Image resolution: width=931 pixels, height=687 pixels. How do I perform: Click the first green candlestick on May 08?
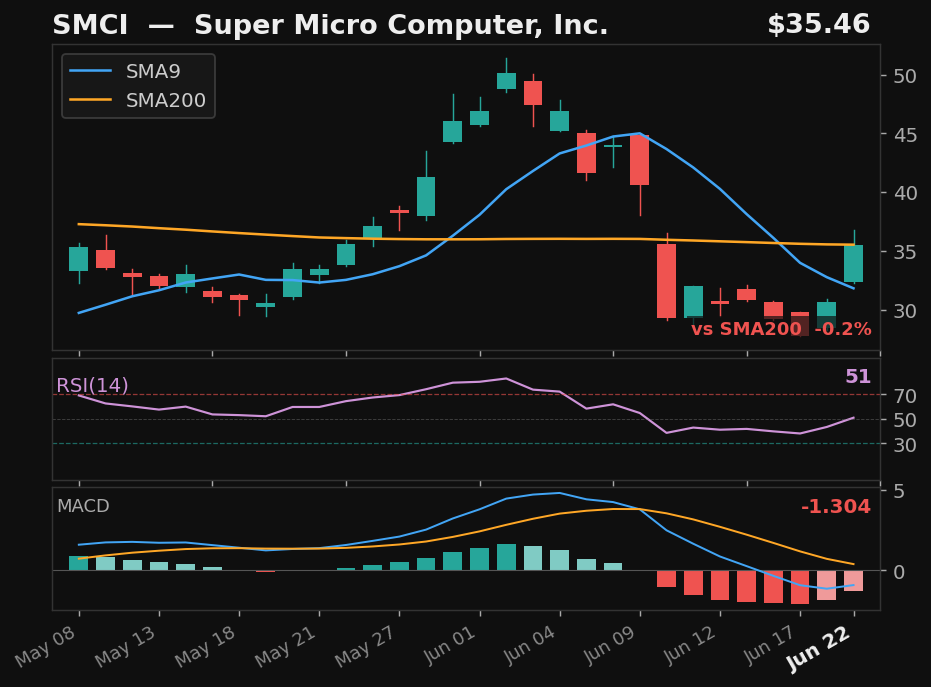(x=78, y=259)
